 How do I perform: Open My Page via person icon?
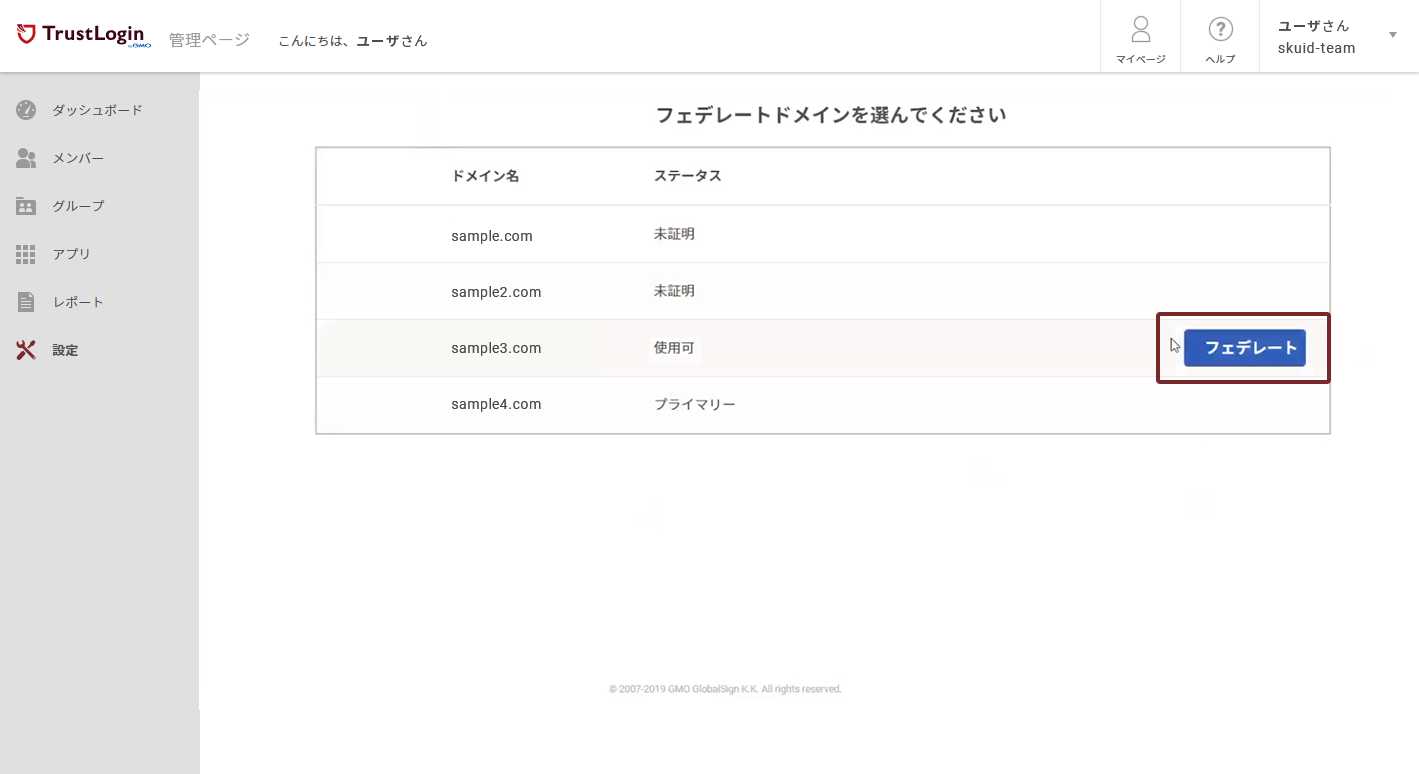pos(1140,29)
